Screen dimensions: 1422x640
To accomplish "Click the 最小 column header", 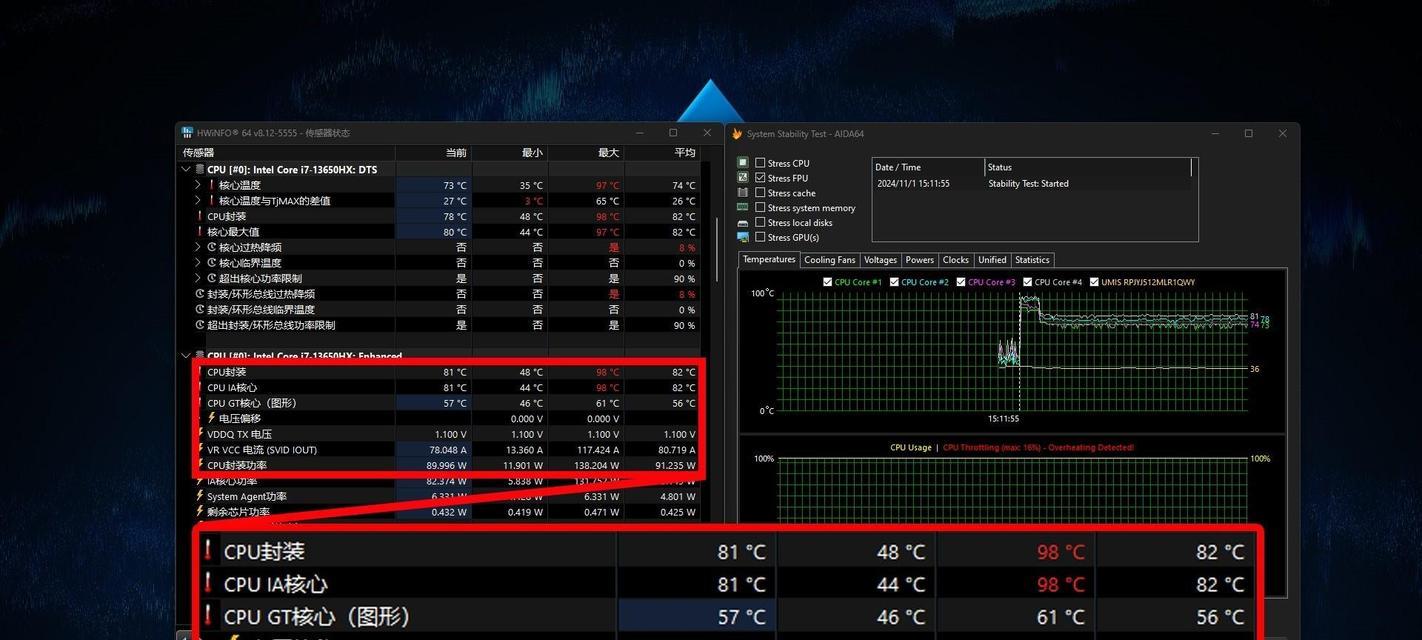I will coord(510,153).
